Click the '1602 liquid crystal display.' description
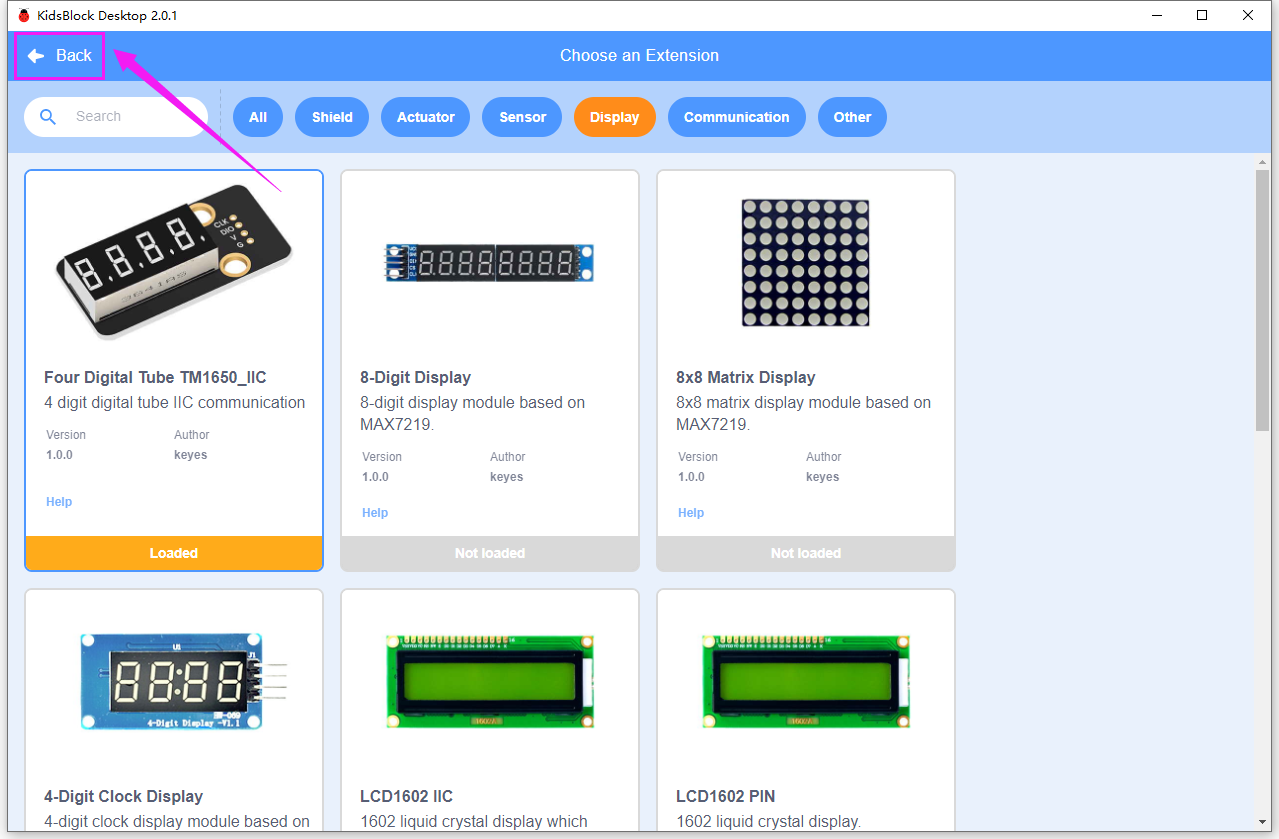The height and width of the screenshot is (839, 1279). pos(768,822)
